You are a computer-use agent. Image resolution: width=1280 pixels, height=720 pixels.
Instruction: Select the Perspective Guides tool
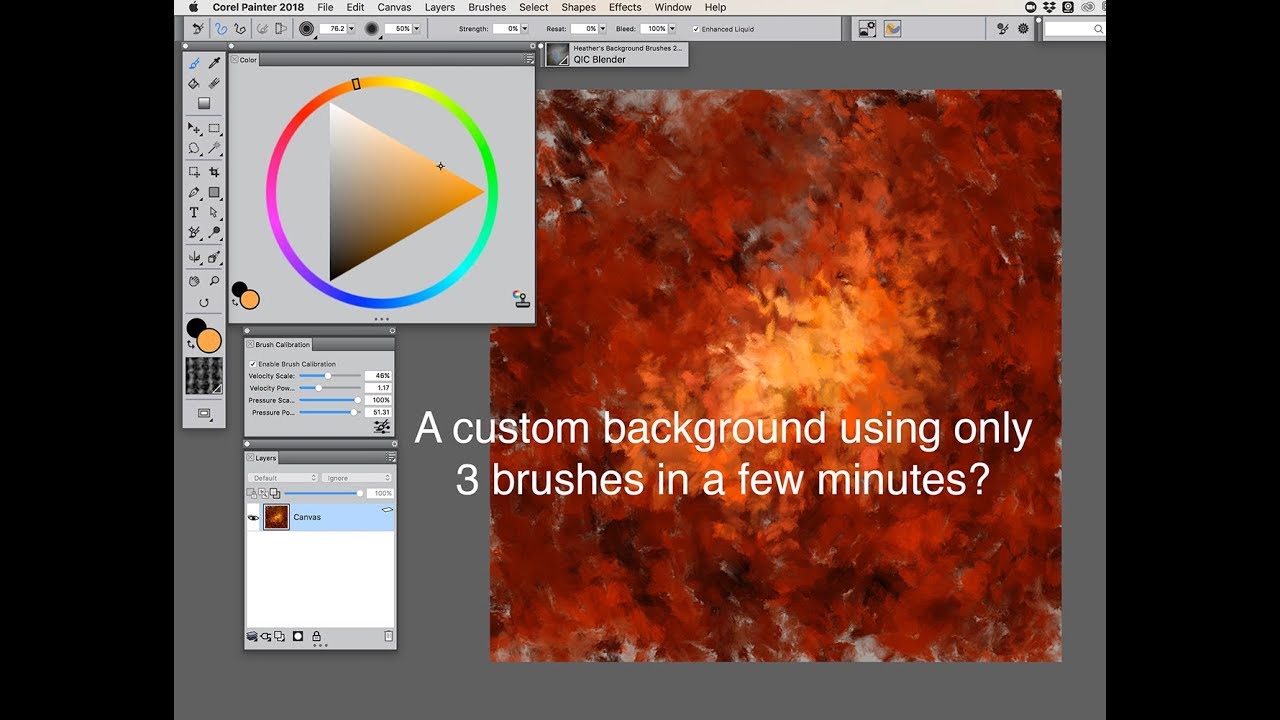pos(214,257)
